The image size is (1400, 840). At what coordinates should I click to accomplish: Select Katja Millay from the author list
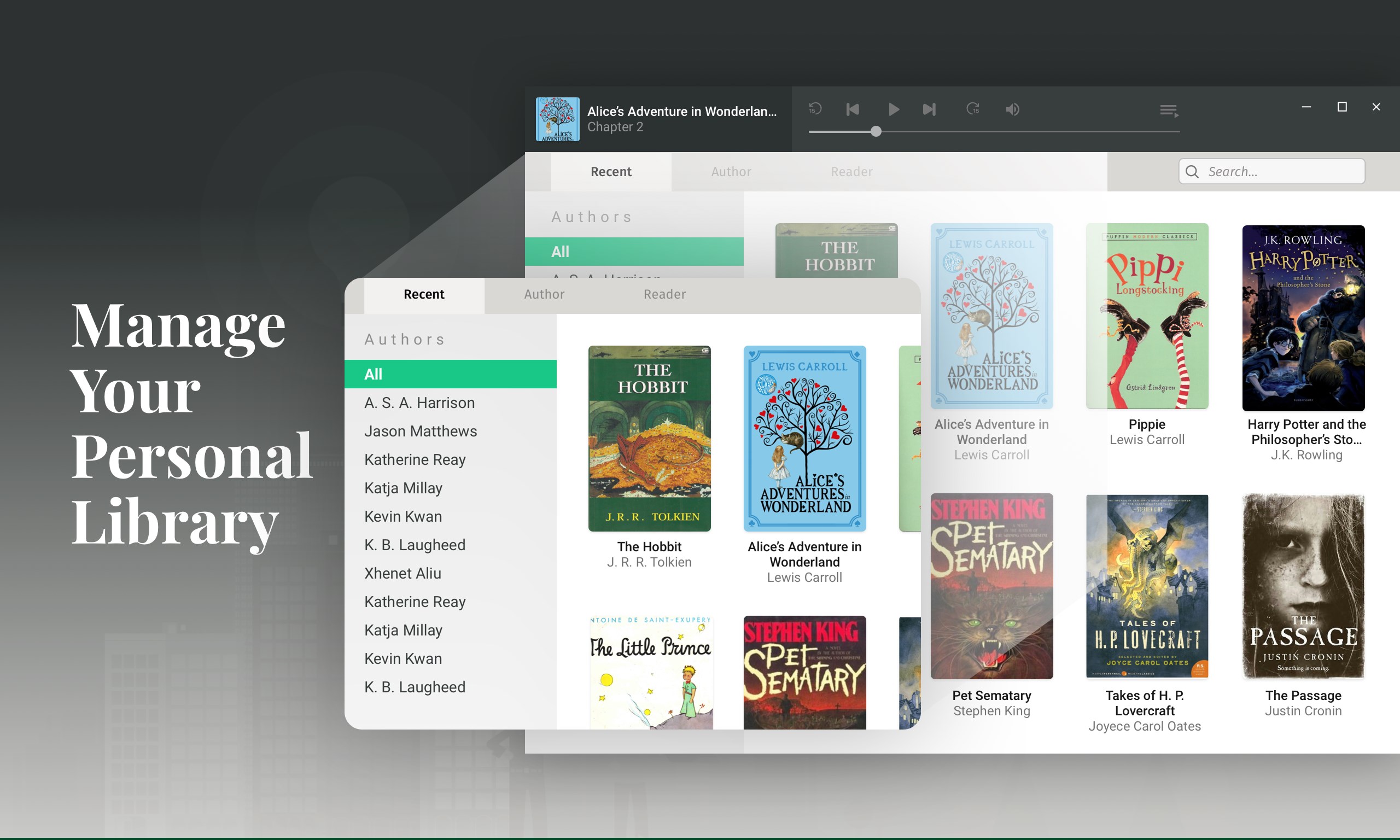[404, 487]
